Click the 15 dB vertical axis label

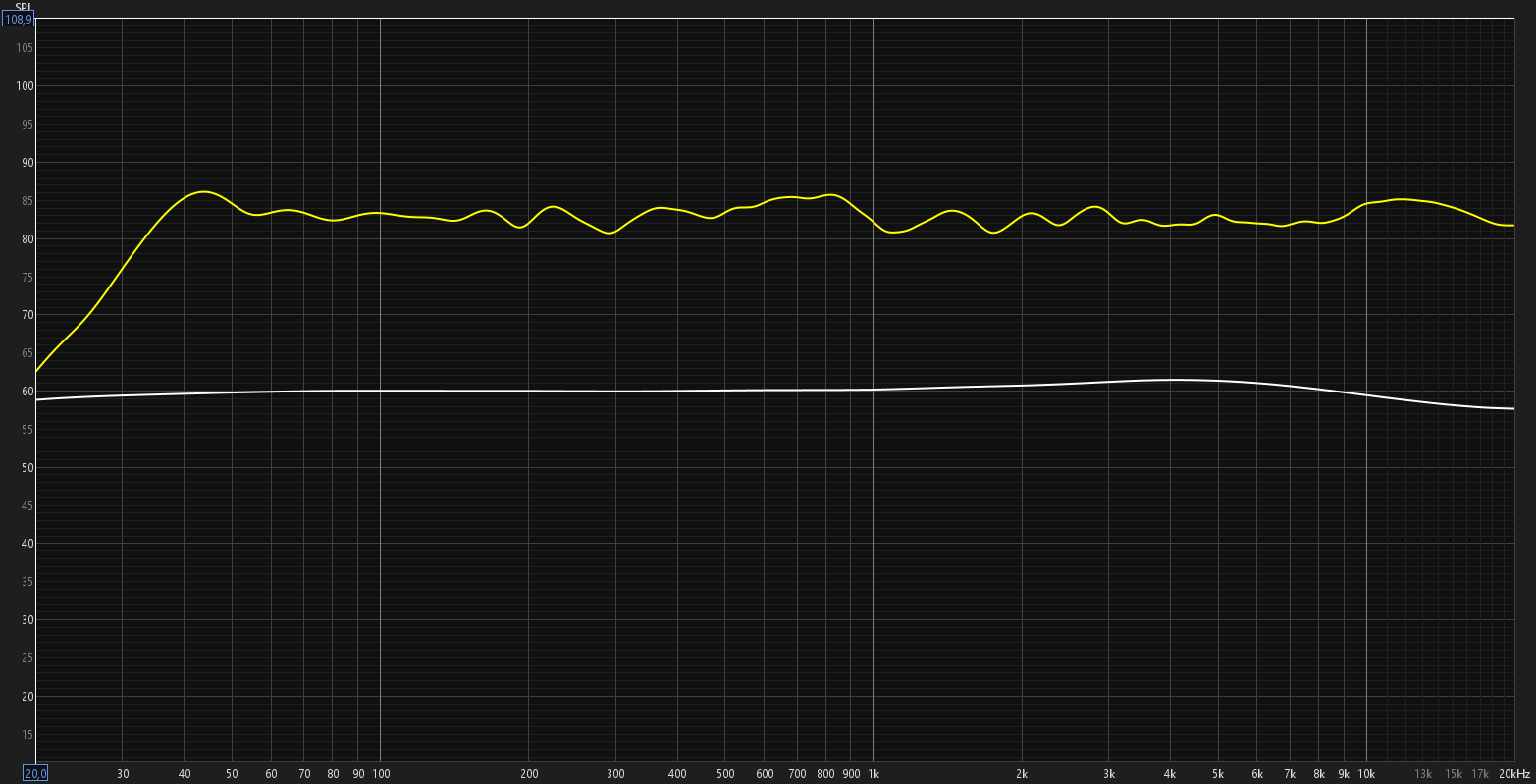click(x=27, y=735)
